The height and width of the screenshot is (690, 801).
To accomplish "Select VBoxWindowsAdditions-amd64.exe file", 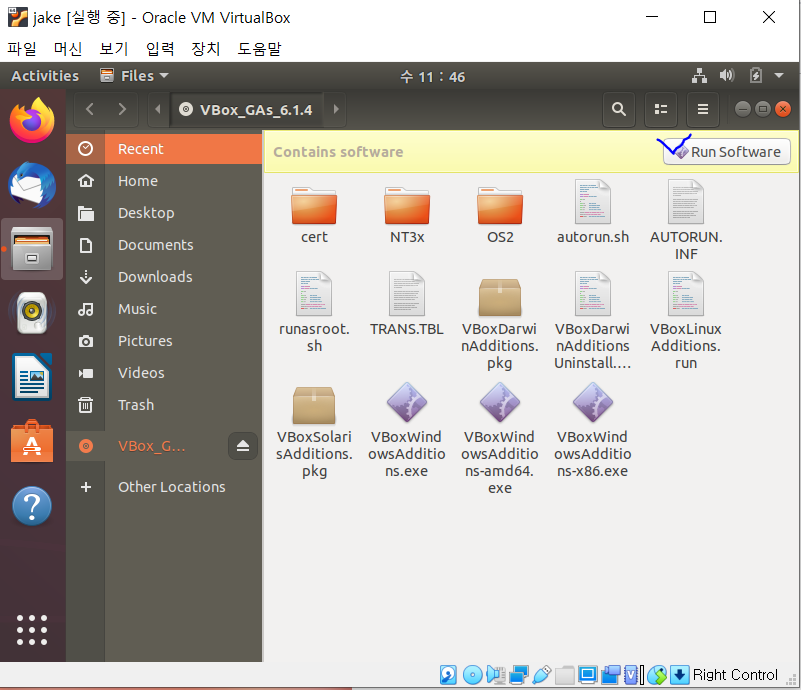I will click(x=500, y=438).
